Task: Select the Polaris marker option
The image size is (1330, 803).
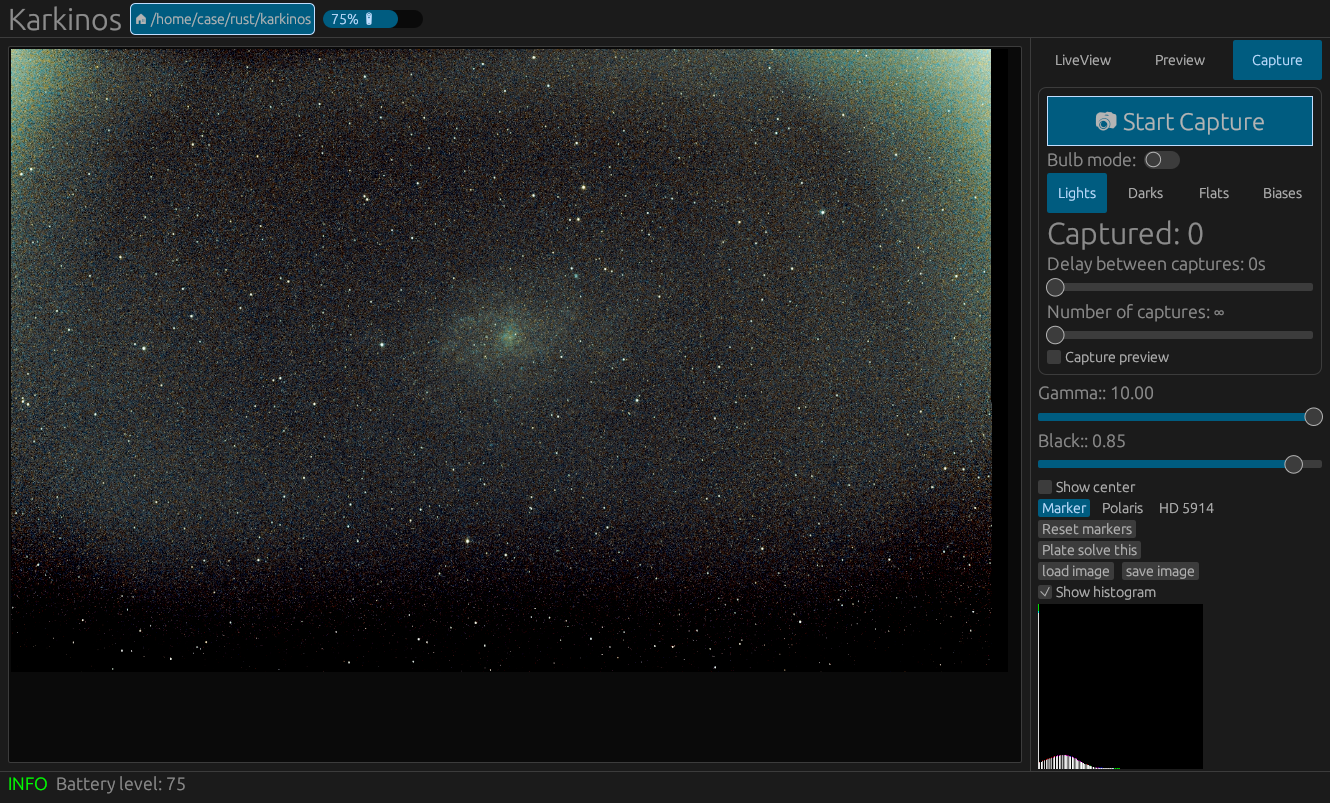Action: click(x=1122, y=508)
